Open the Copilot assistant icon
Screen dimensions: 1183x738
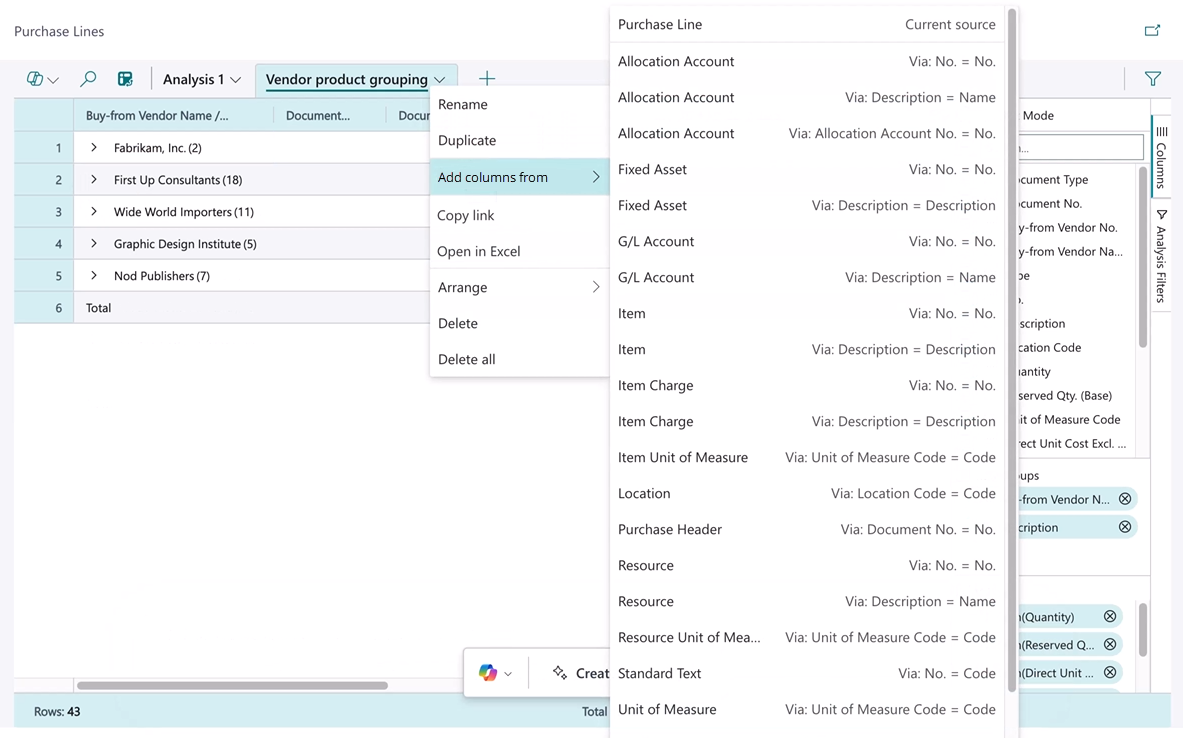coord(487,673)
